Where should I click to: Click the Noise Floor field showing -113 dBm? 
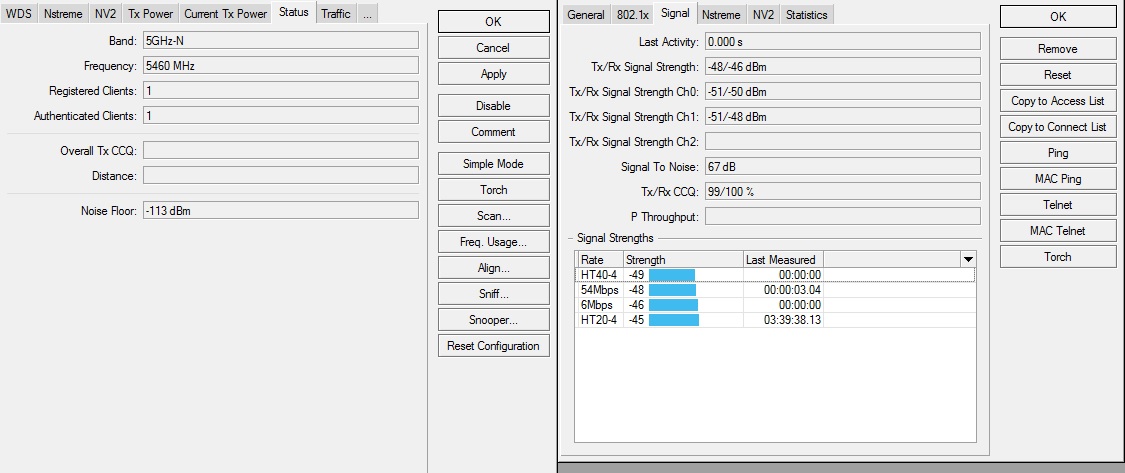pyautogui.click(x=281, y=210)
